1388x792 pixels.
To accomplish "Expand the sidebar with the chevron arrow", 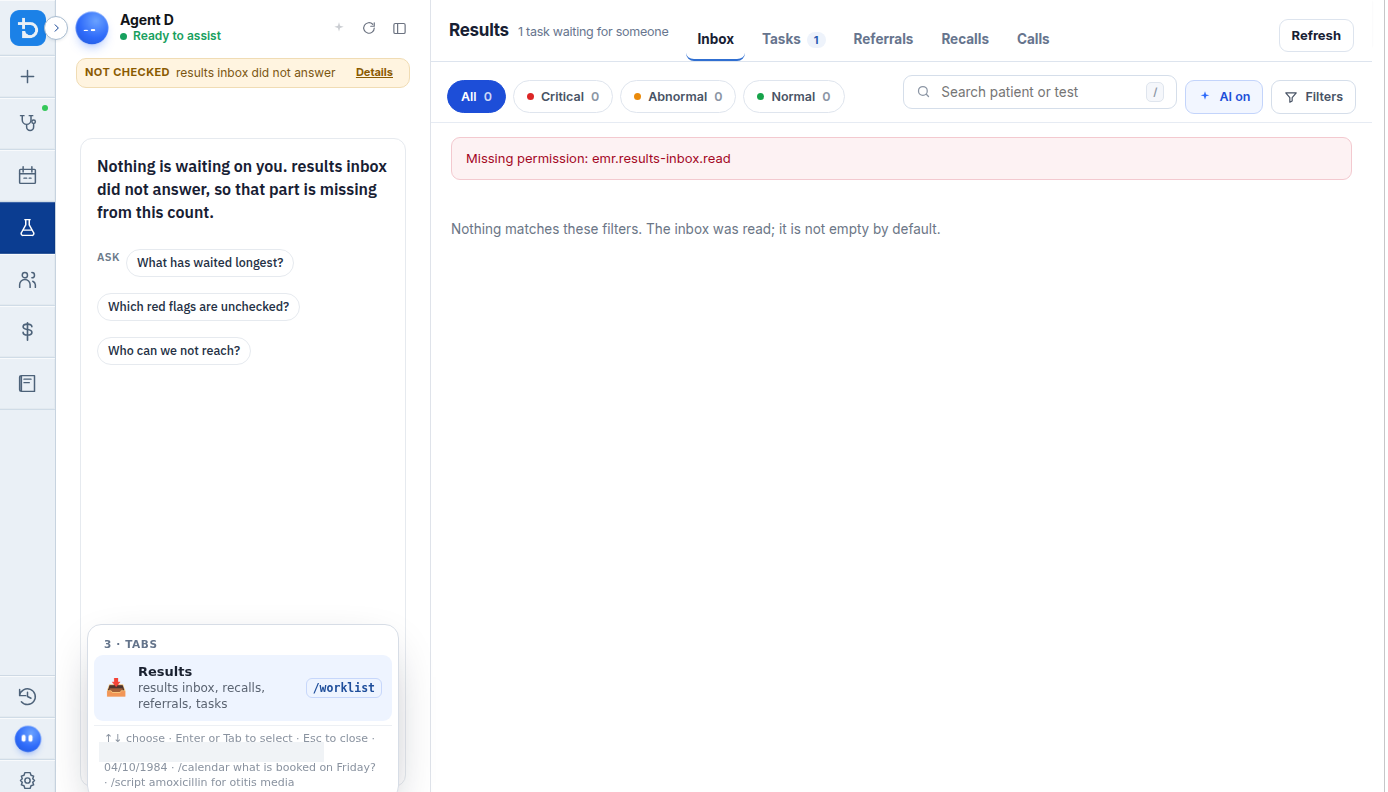I will 57,28.
